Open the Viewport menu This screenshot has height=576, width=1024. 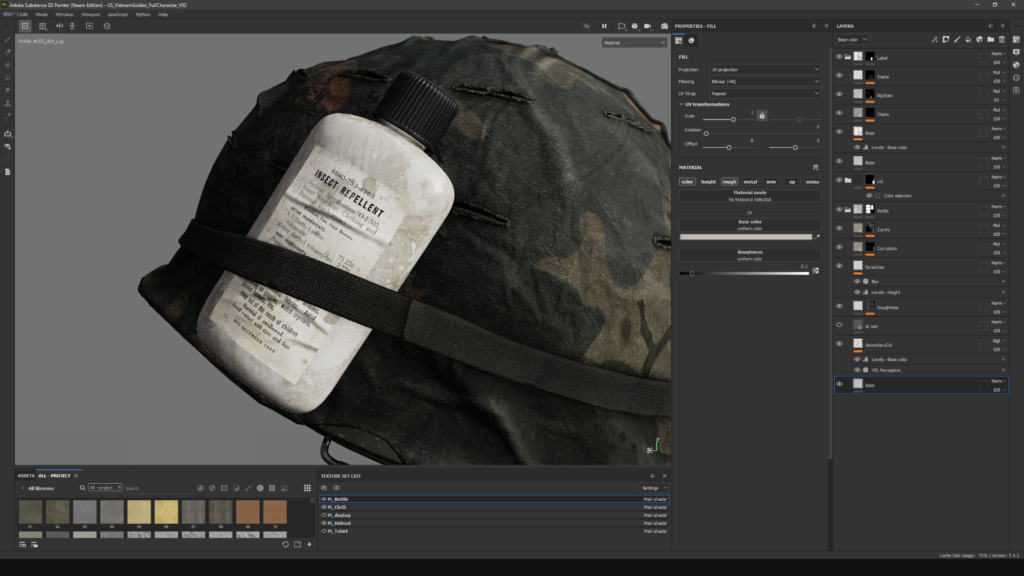pyautogui.click(x=90, y=15)
